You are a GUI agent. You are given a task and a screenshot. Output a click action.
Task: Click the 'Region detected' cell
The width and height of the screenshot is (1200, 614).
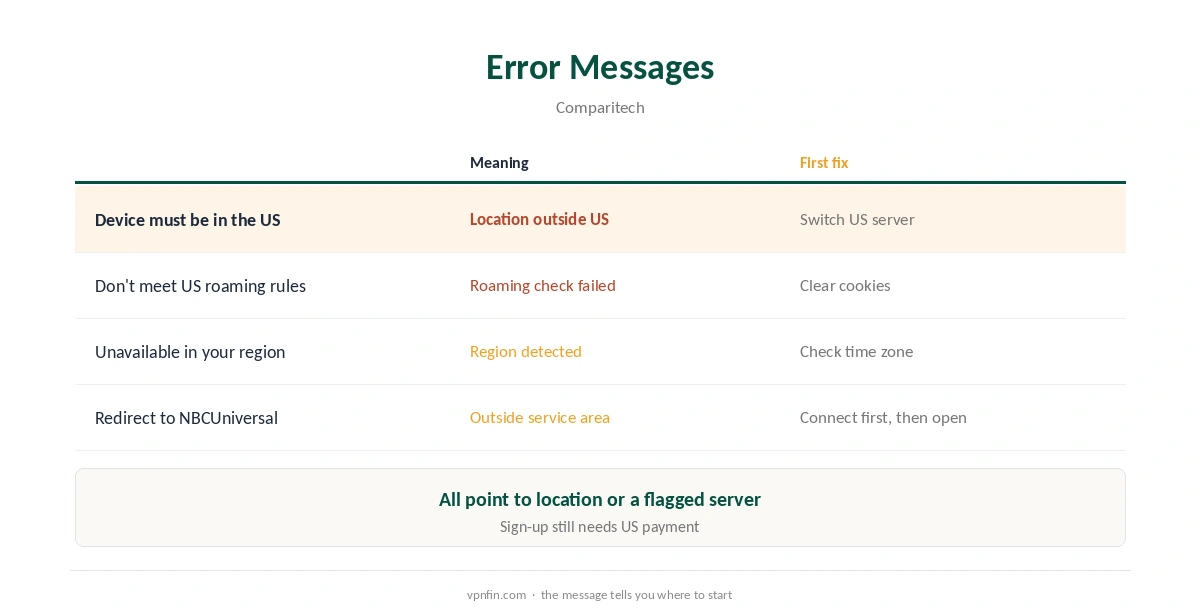[526, 351]
